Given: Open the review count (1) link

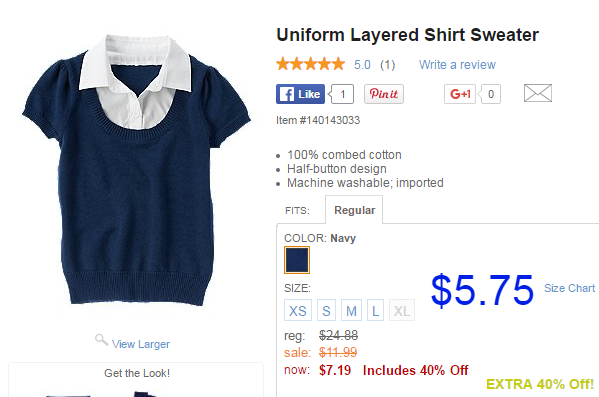Looking at the screenshot, I should 387,65.
